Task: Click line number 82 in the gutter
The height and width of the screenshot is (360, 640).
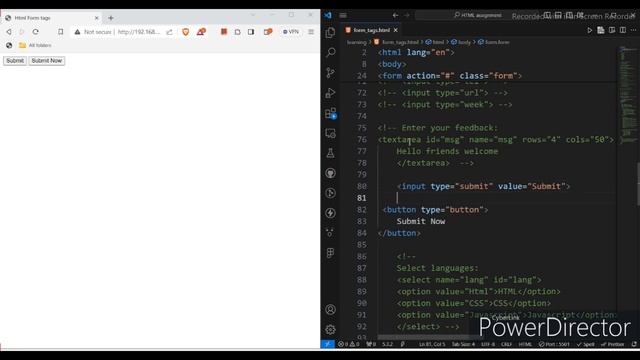Action: (x=361, y=209)
